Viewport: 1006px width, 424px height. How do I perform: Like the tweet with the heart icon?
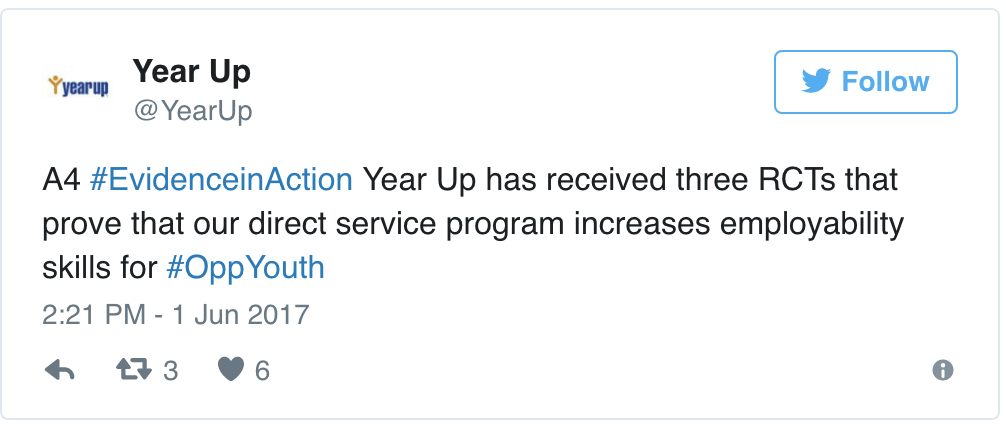230,371
